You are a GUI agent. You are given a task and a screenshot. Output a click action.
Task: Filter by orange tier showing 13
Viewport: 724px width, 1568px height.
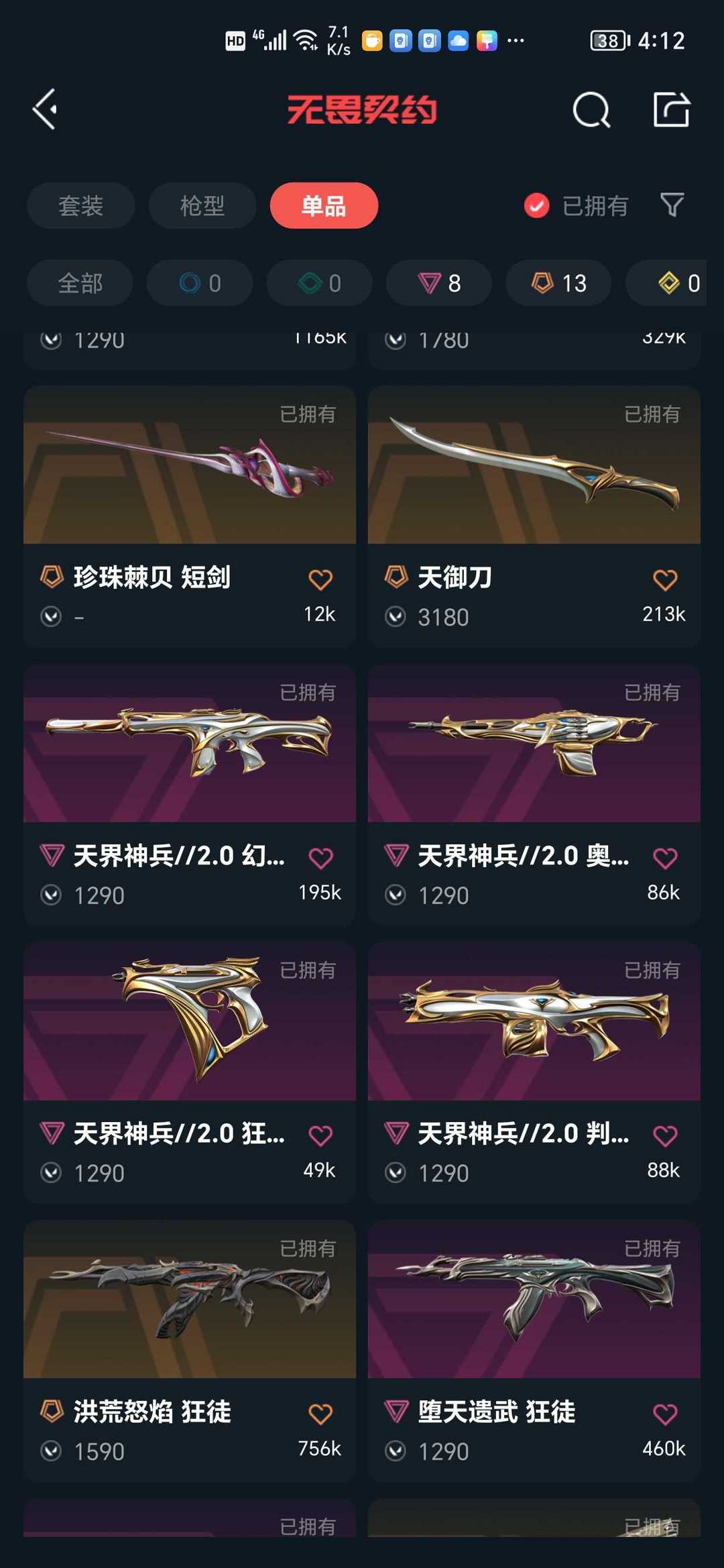tap(558, 283)
